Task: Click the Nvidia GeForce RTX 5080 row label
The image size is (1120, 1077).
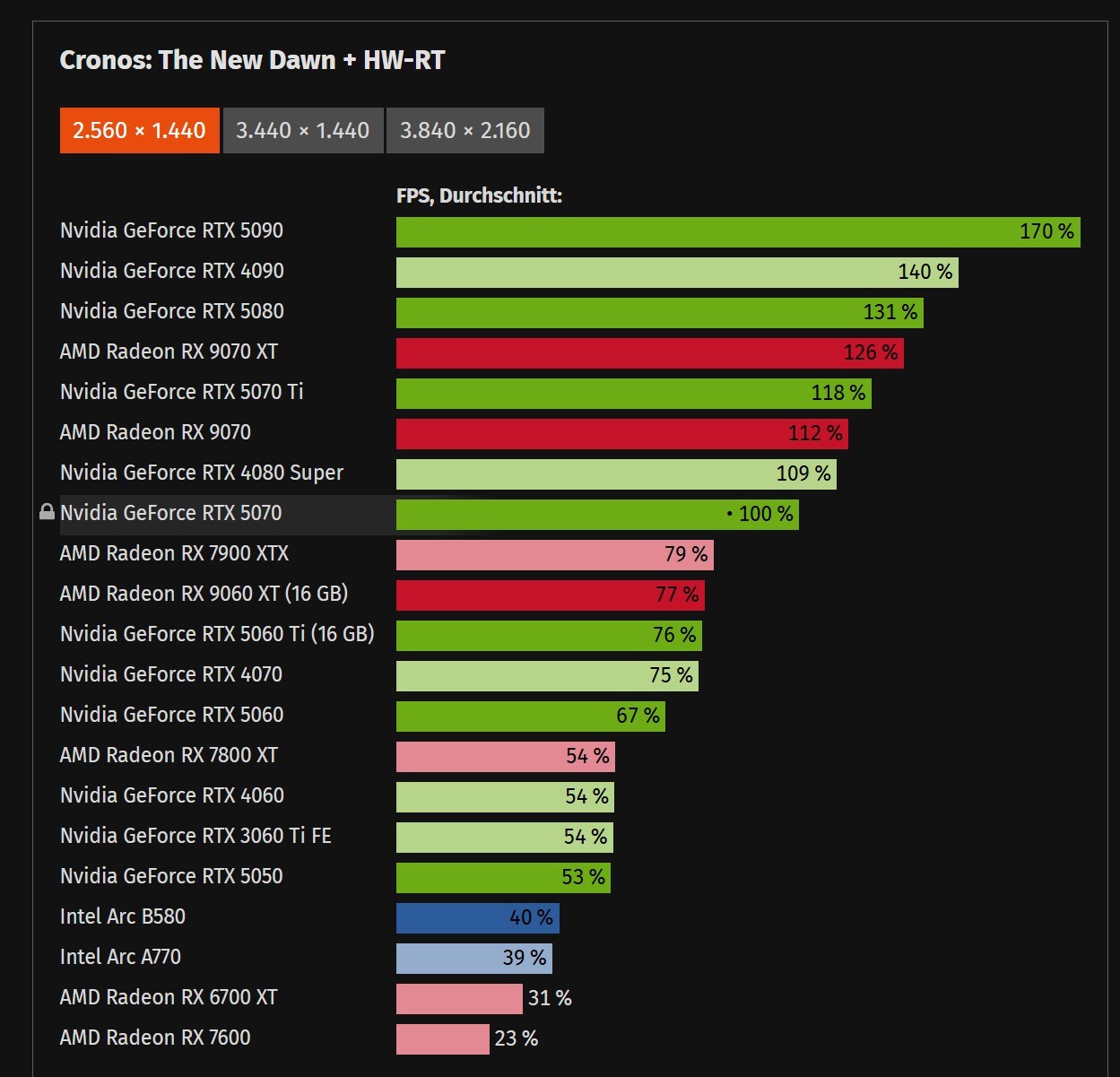Action: (171, 311)
